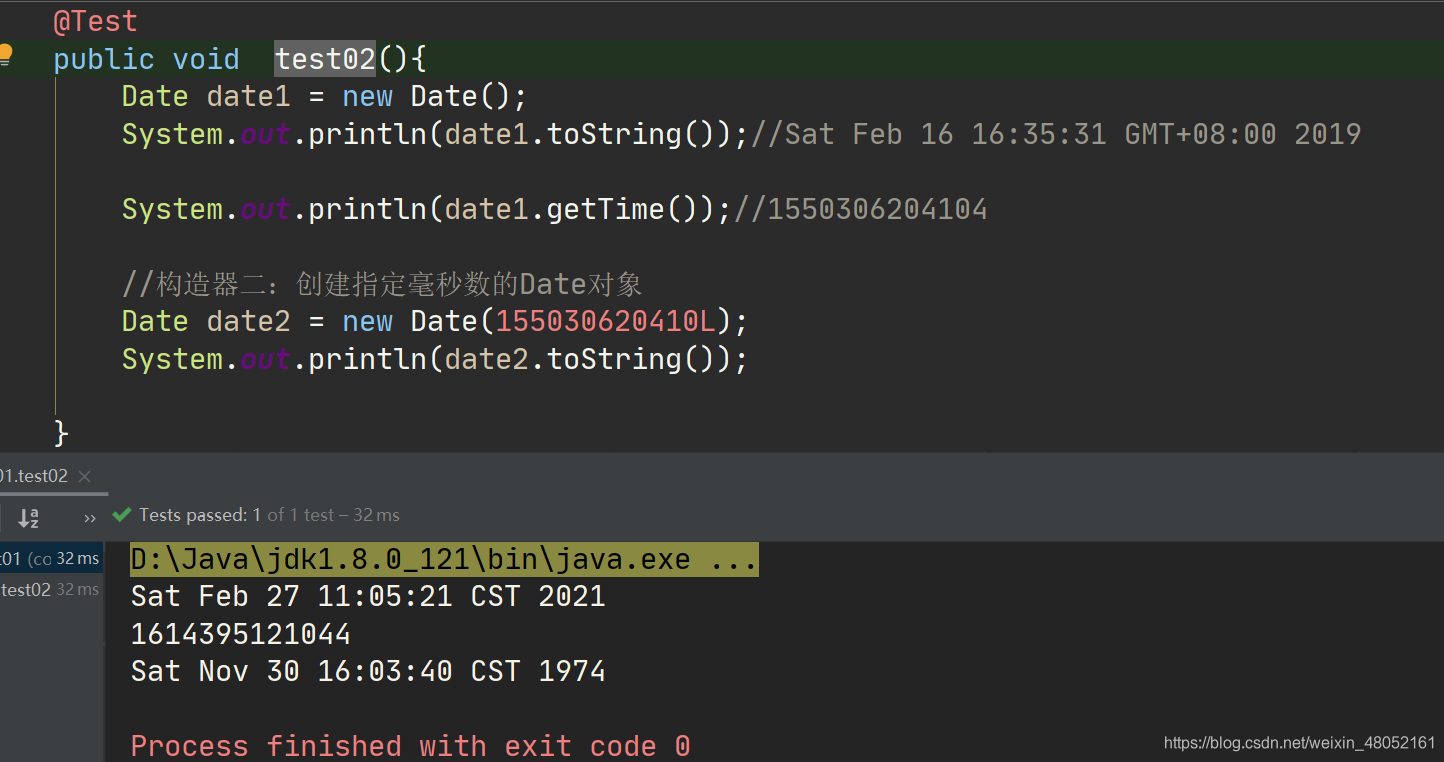Click 'Process finished with exit code 0' text
This screenshot has width=1444, height=762.
click(410, 746)
